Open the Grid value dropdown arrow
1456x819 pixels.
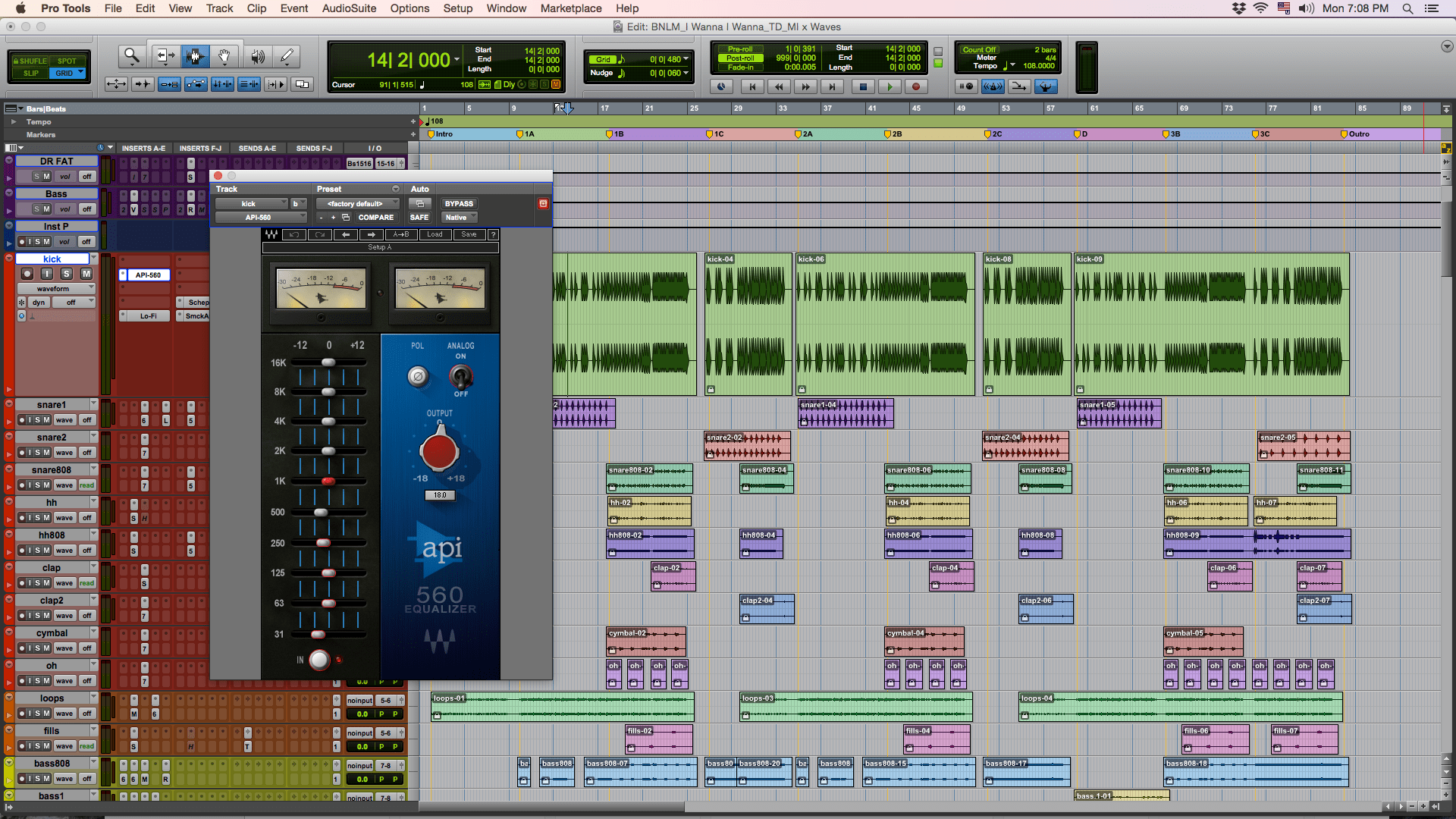(686, 59)
